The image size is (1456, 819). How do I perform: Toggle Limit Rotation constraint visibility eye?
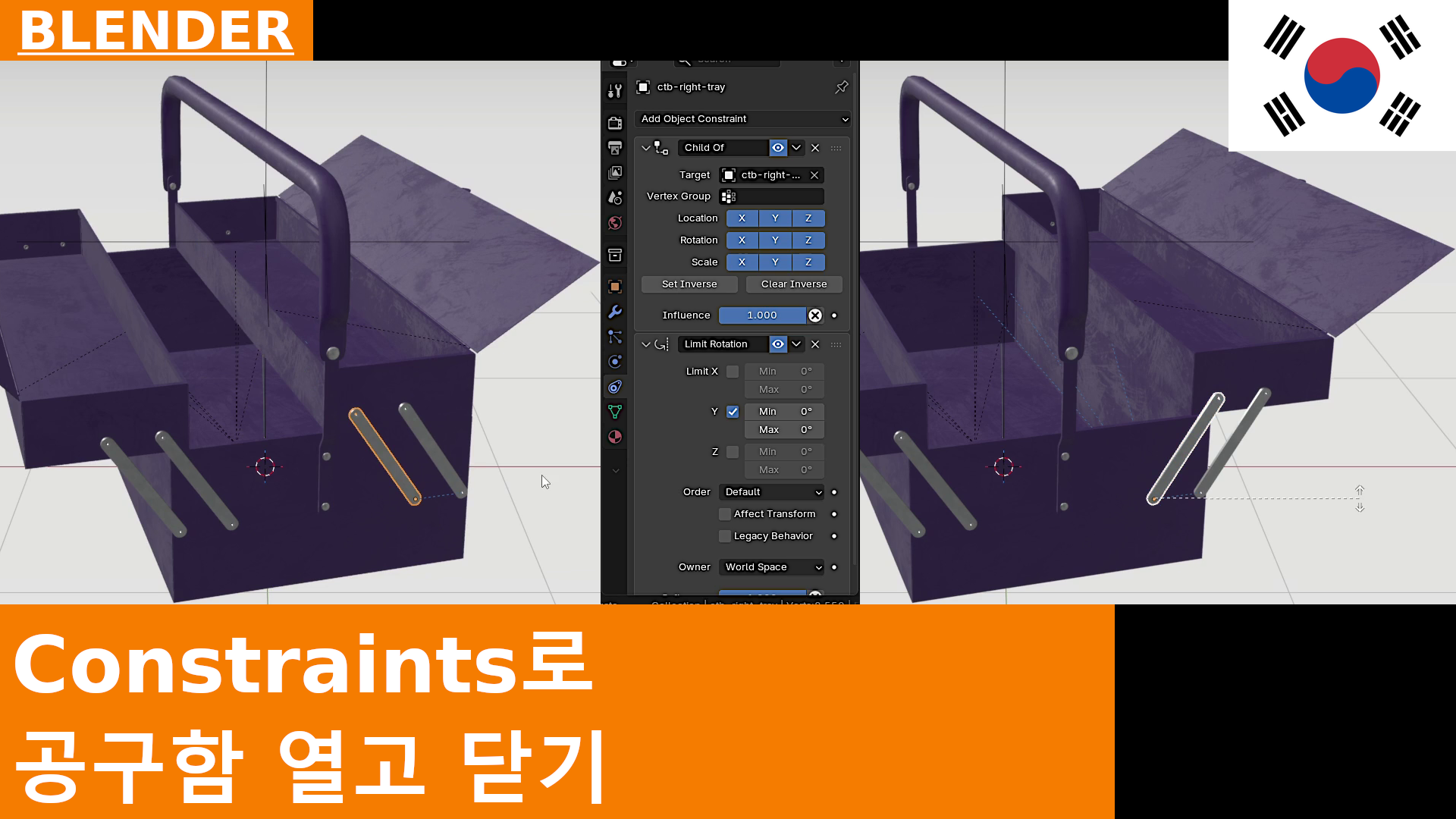[778, 344]
